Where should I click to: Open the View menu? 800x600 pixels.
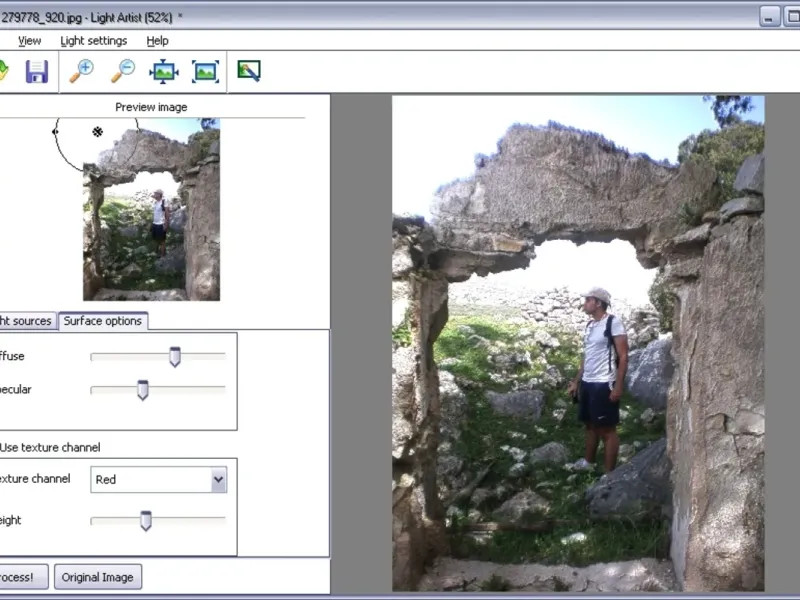coord(30,41)
